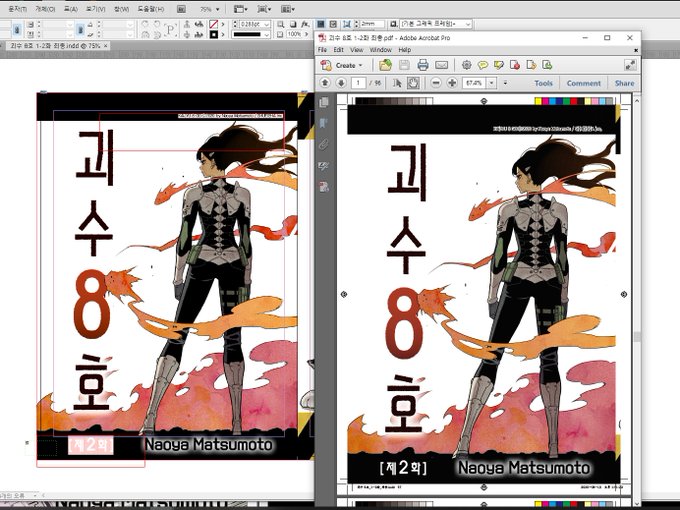Click the fill color swatch with red slash
This screenshot has width=680, height=510.
(213, 24)
